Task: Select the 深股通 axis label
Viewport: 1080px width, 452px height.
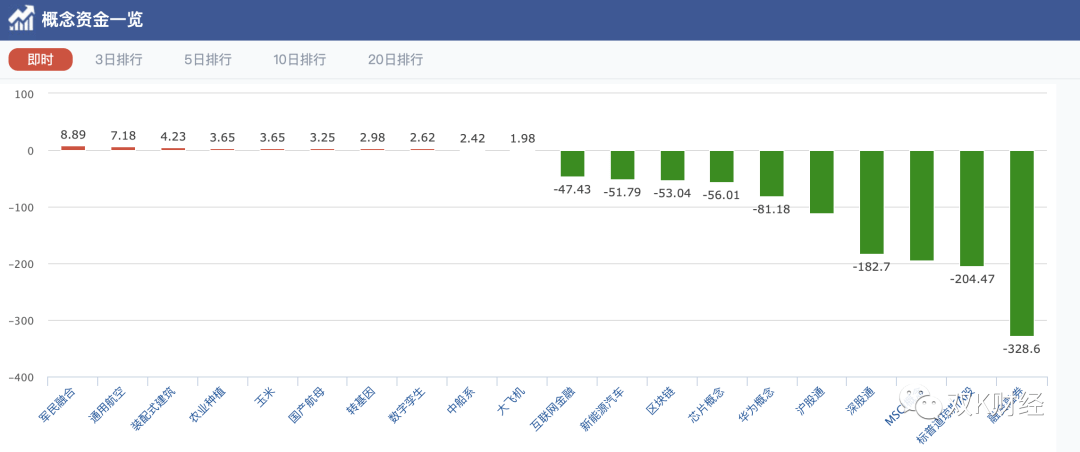Action: tap(860, 401)
